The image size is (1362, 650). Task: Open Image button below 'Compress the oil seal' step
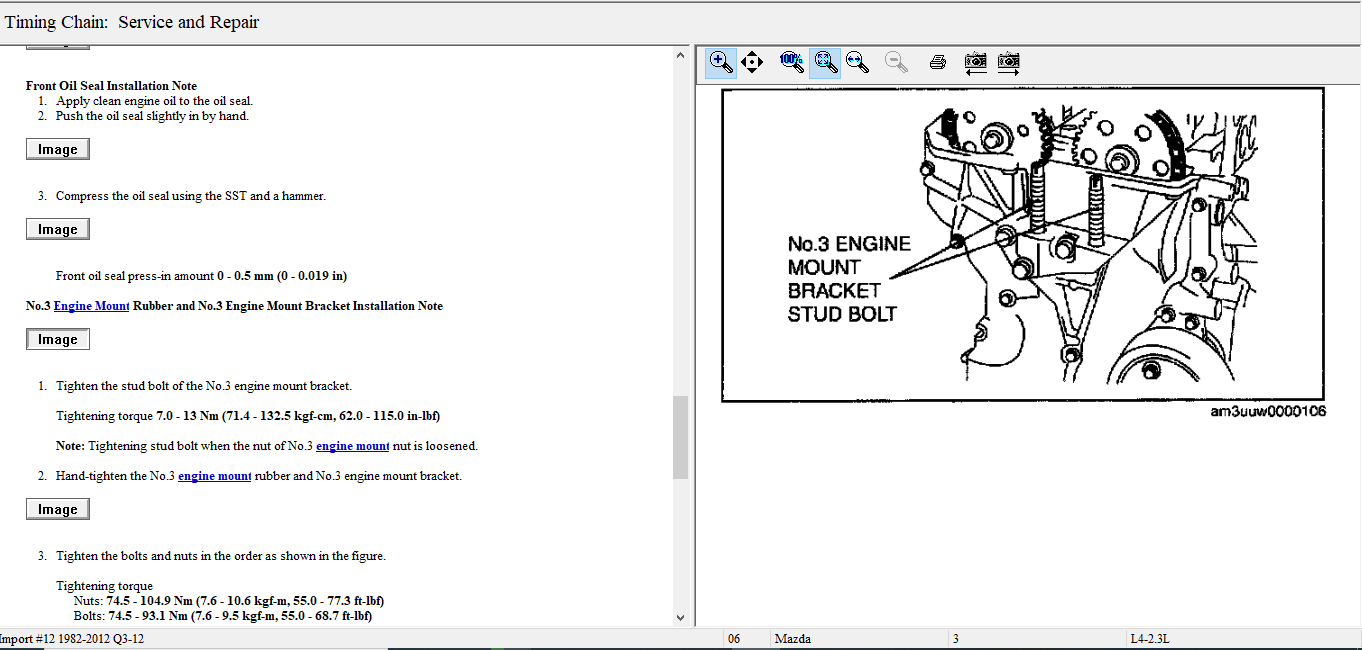pos(57,229)
